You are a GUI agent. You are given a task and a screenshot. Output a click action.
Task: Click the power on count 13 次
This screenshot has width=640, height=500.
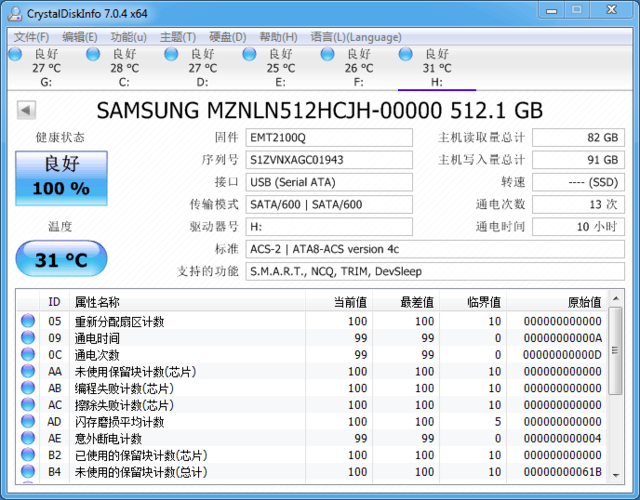(x=578, y=204)
